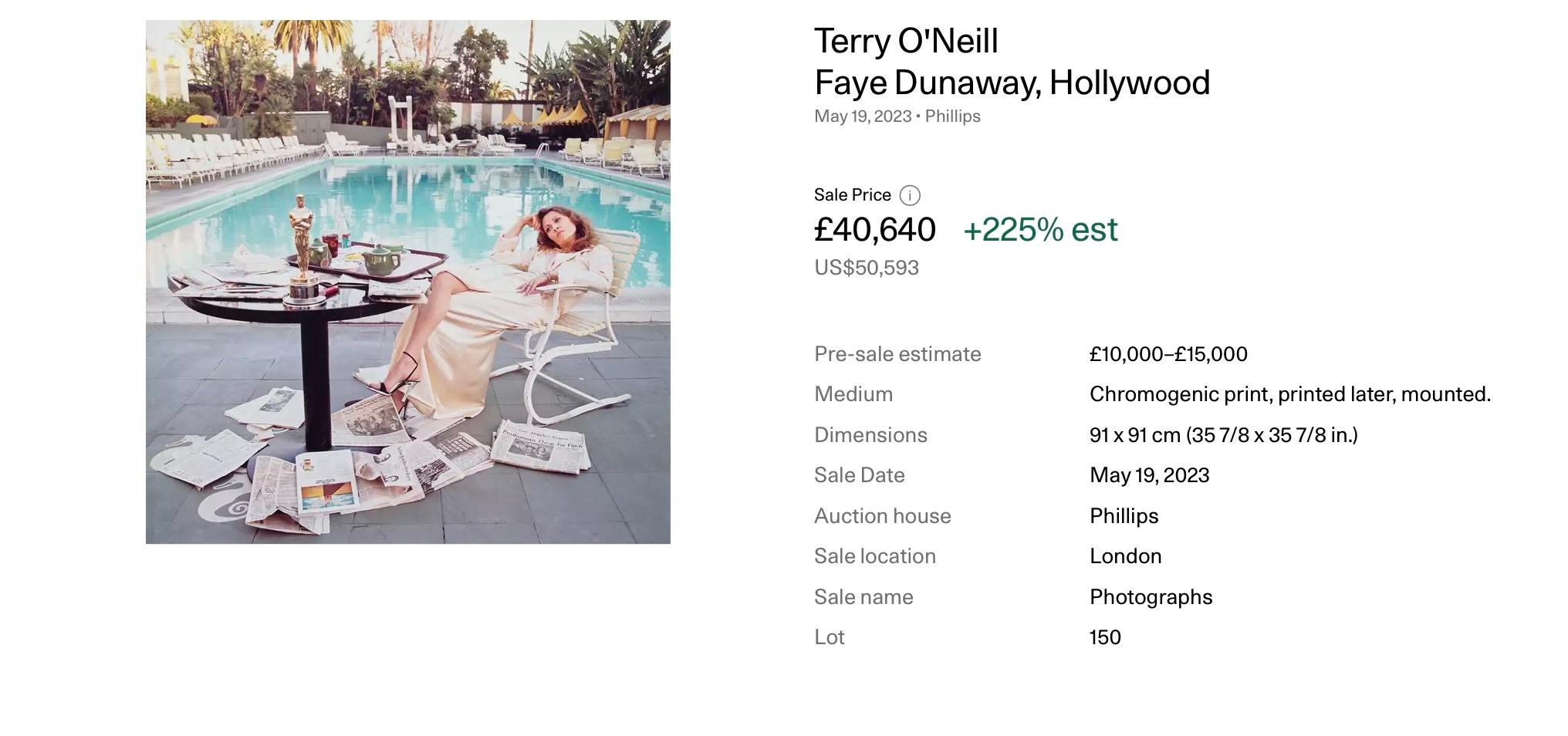Open the Faye Dunaway poolside artwork image

pos(407,282)
